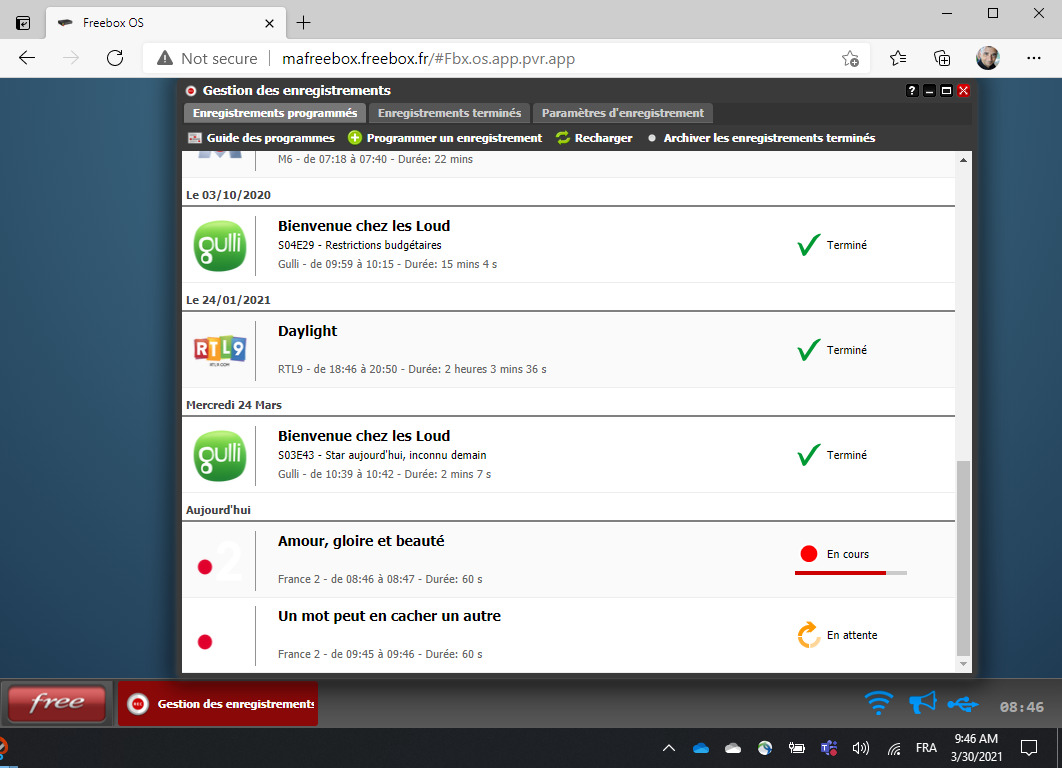
Task: Open browser Settings and more menu
Action: 1034,58
